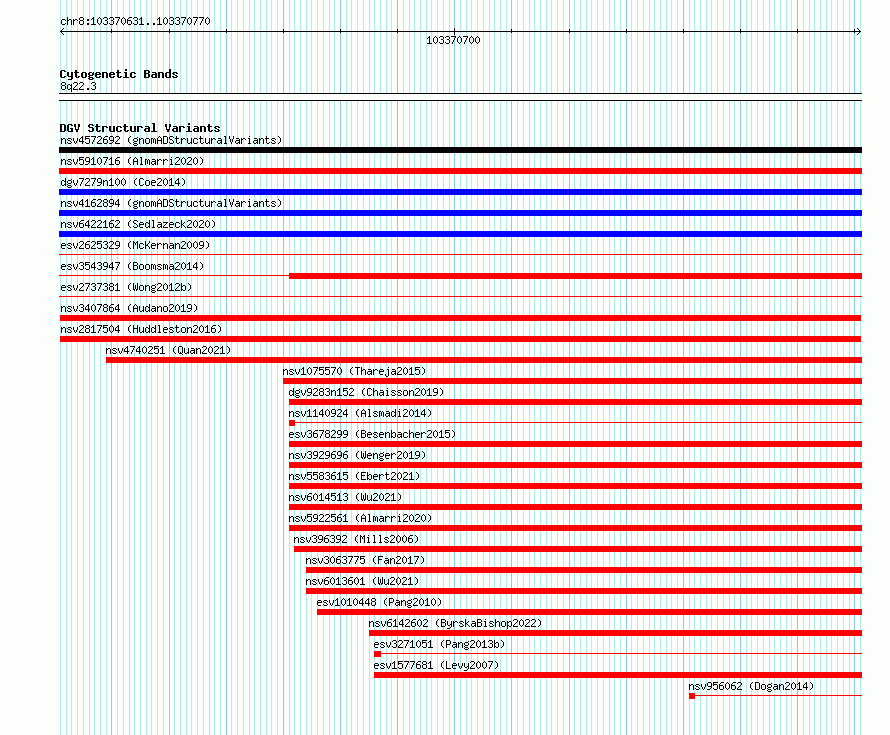Image resolution: width=890 pixels, height=735 pixels.
Task: Click the 103370700 ruler position label
Action: pos(453,40)
